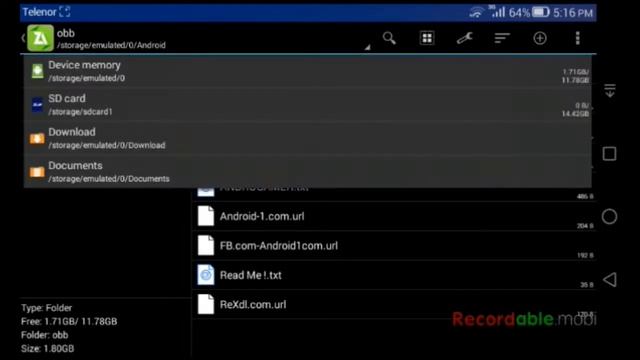Tap the Device memory icon
Image resolution: width=640 pixels, height=360 pixels.
click(x=37, y=71)
